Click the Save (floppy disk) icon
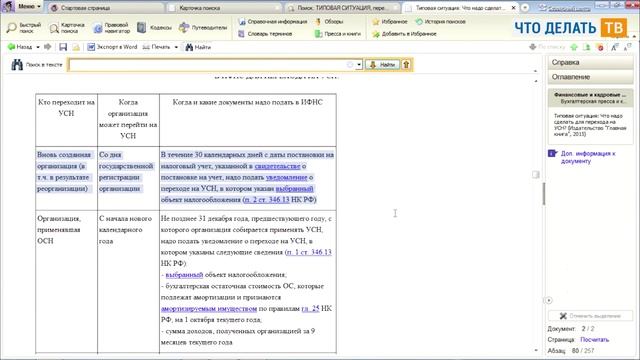640x360 pixels. [x=63, y=47]
